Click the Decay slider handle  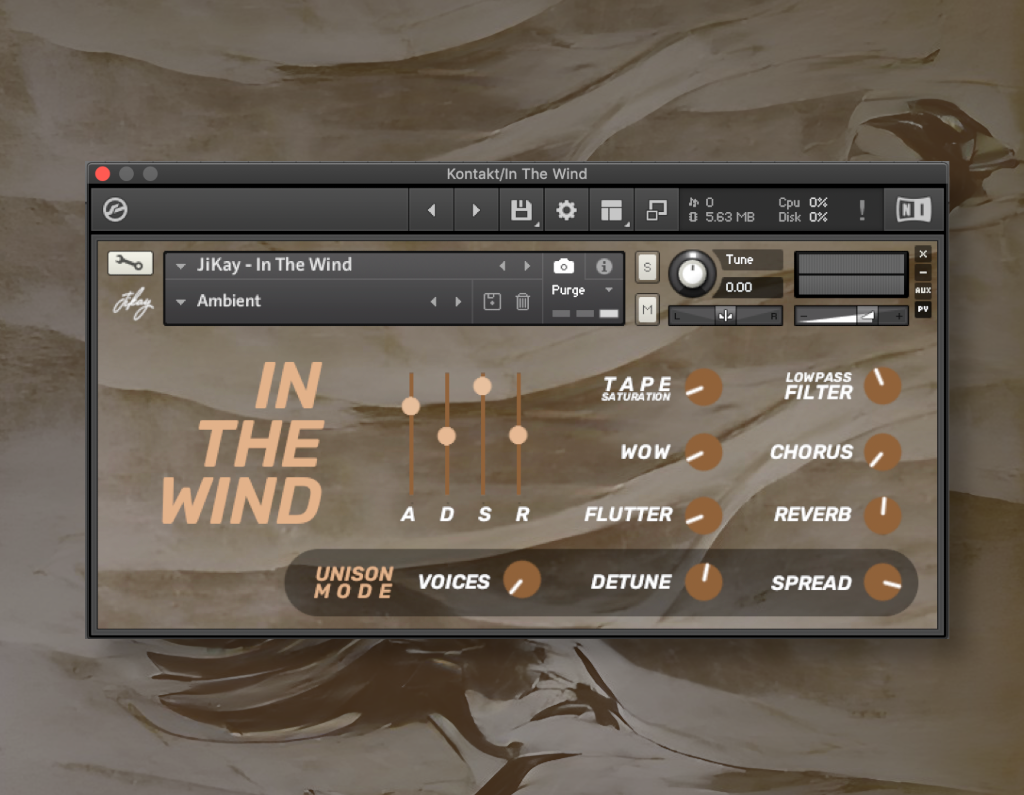point(447,436)
